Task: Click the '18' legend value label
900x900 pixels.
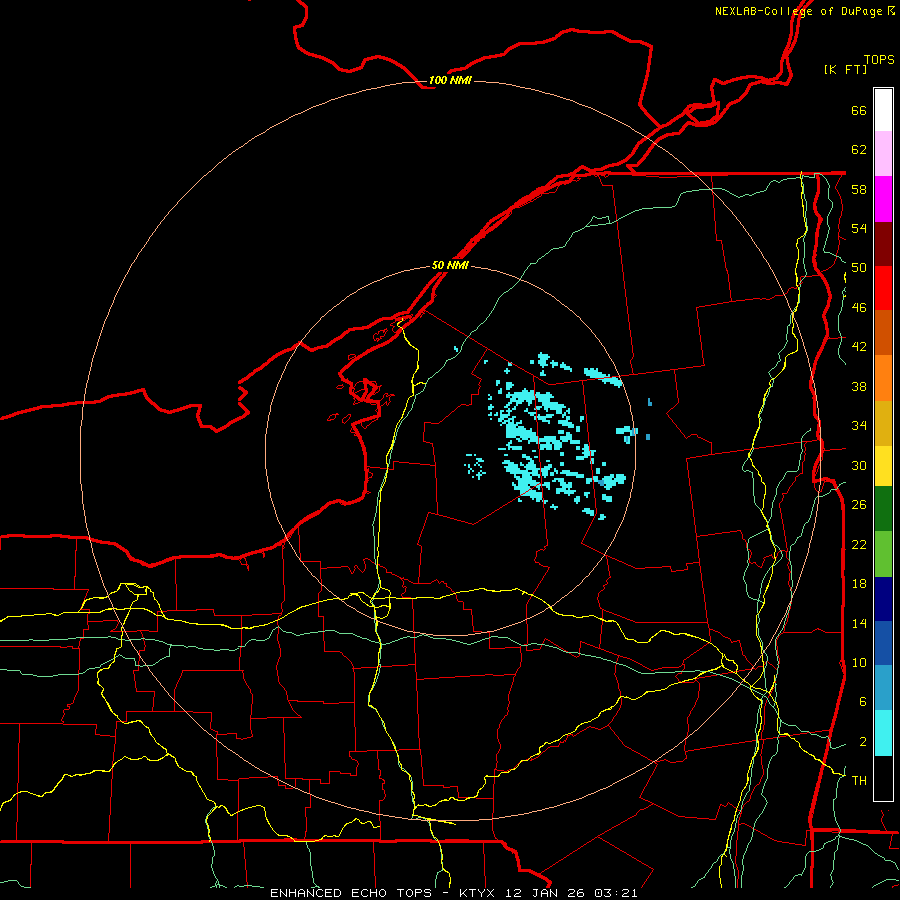Action: pos(859,584)
